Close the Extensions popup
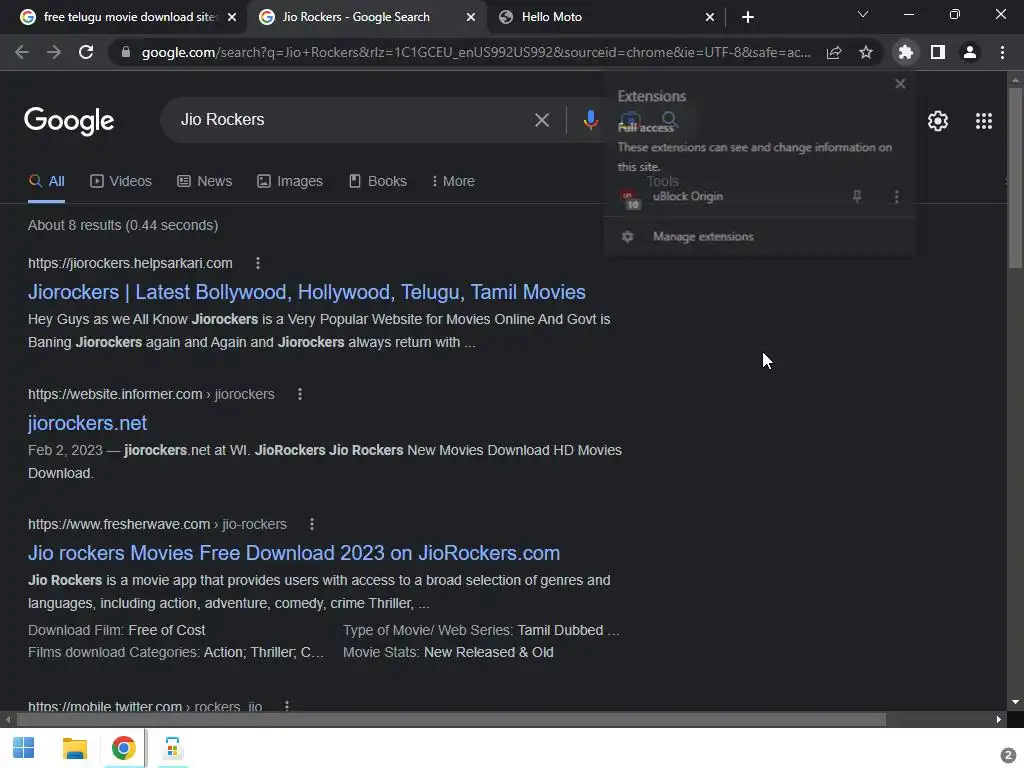Screen dimensions: 1024x768 [x=900, y=84]
